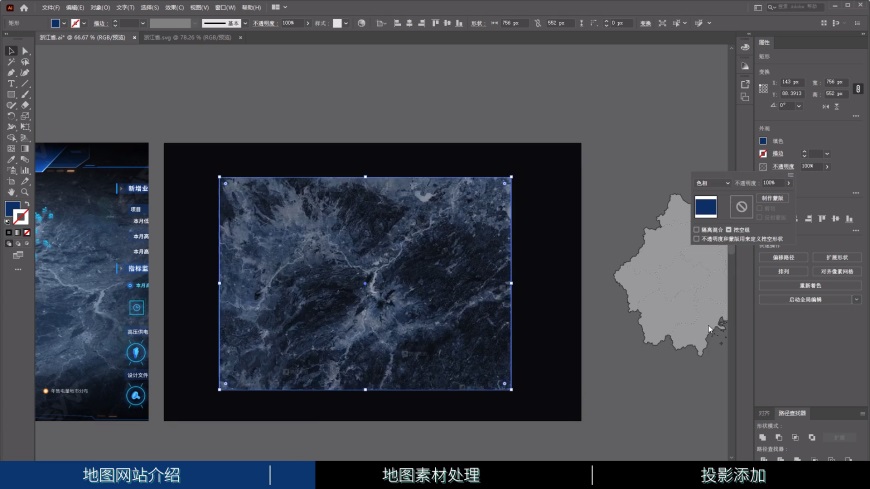Select the Hand tool
The width and height of the screenshot is (870, 489).
[x=11, y=192]
